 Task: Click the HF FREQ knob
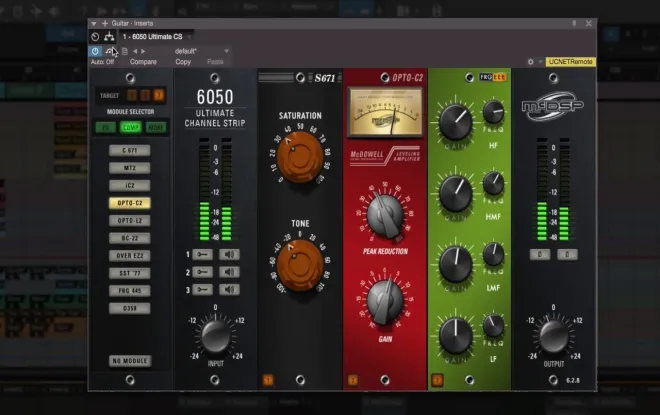[493, 112]
